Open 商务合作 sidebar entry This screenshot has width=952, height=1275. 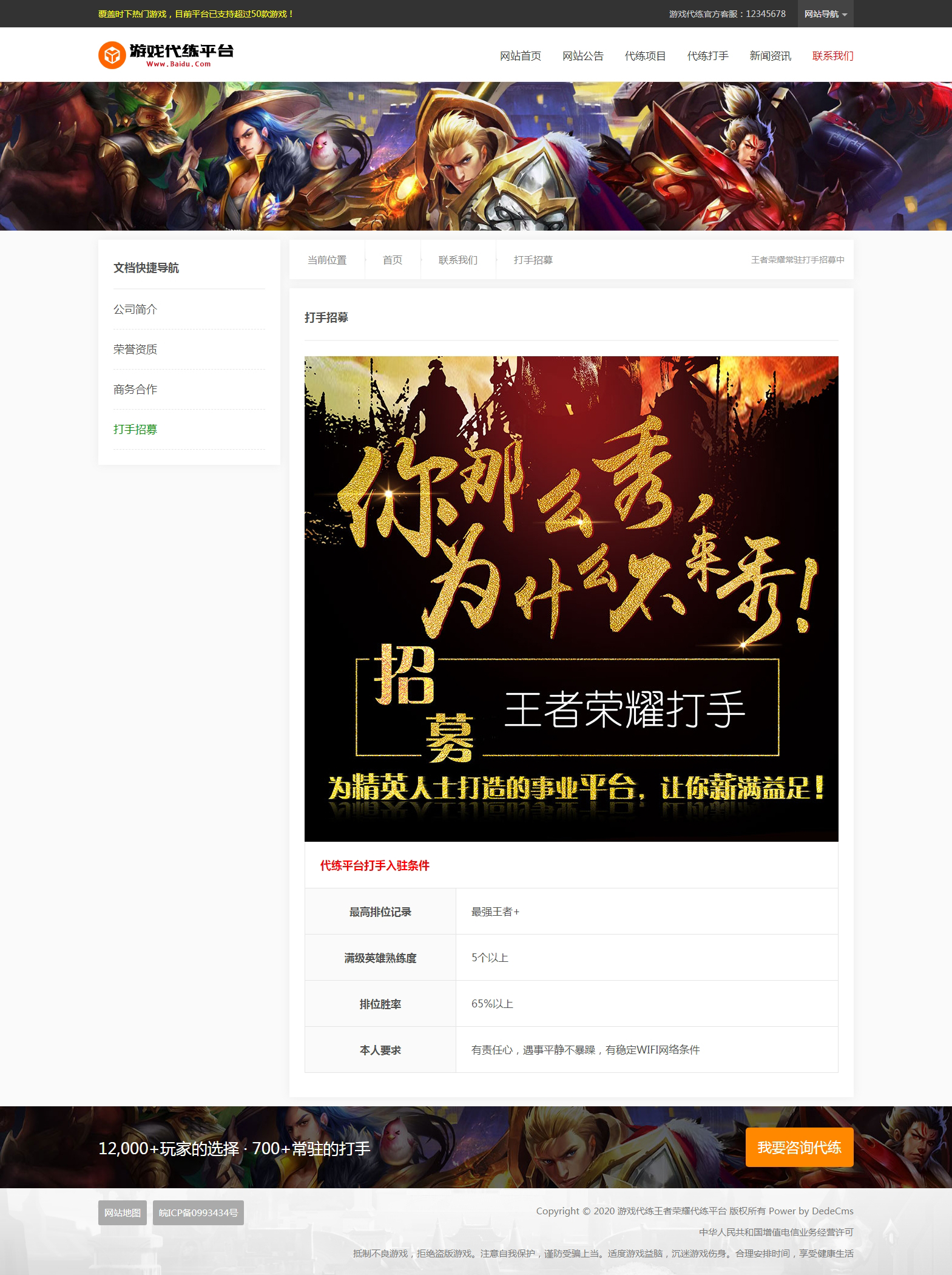(x=135, y=390)
